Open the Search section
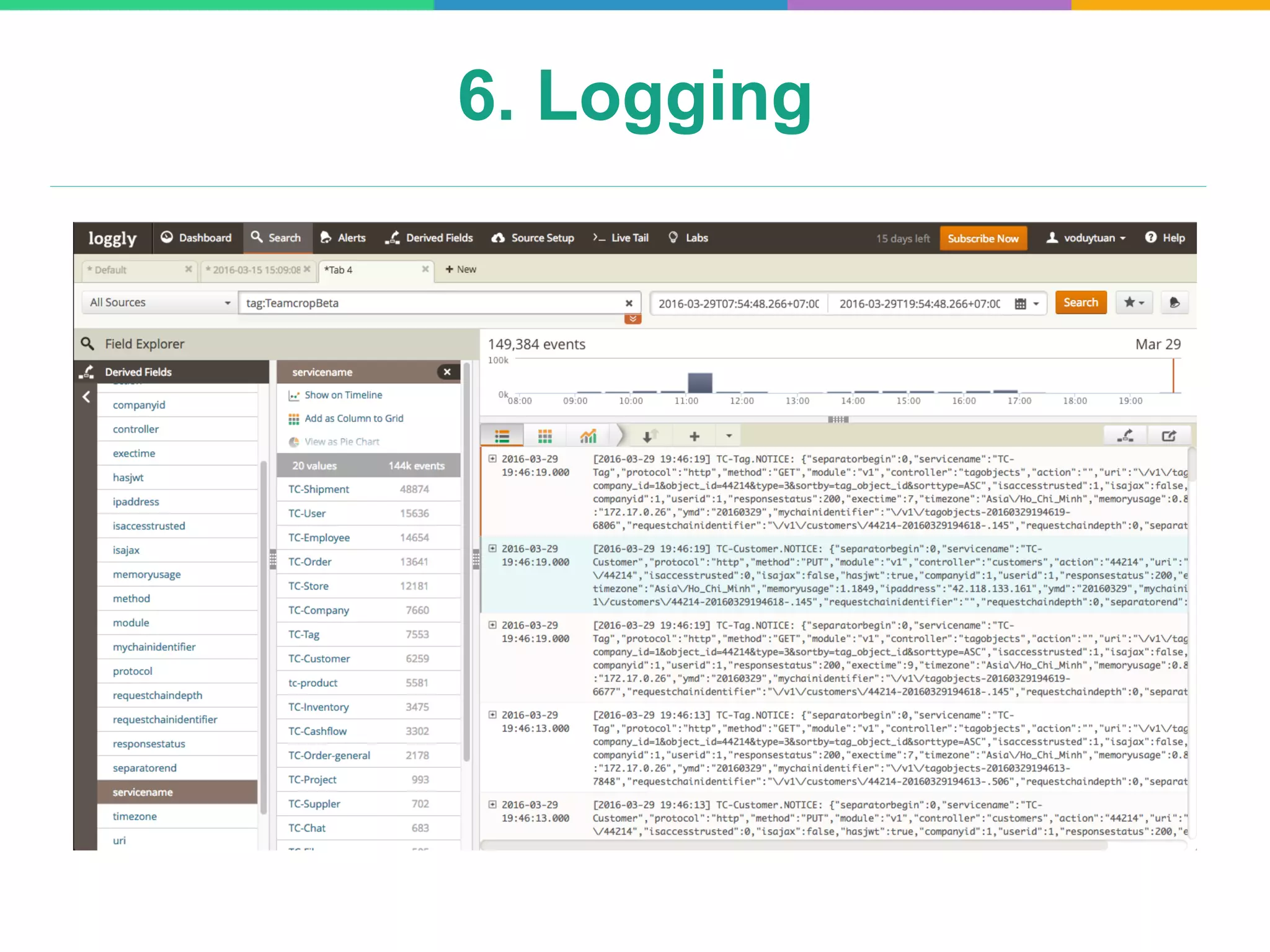The image size is (1270, 952). 277,238
